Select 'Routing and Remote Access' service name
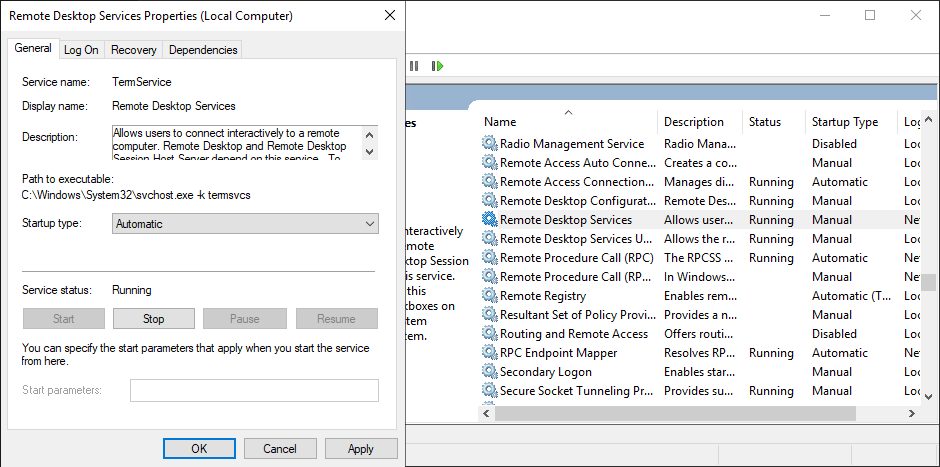Viewport: 940px width, 467px height. pos(574,334)
